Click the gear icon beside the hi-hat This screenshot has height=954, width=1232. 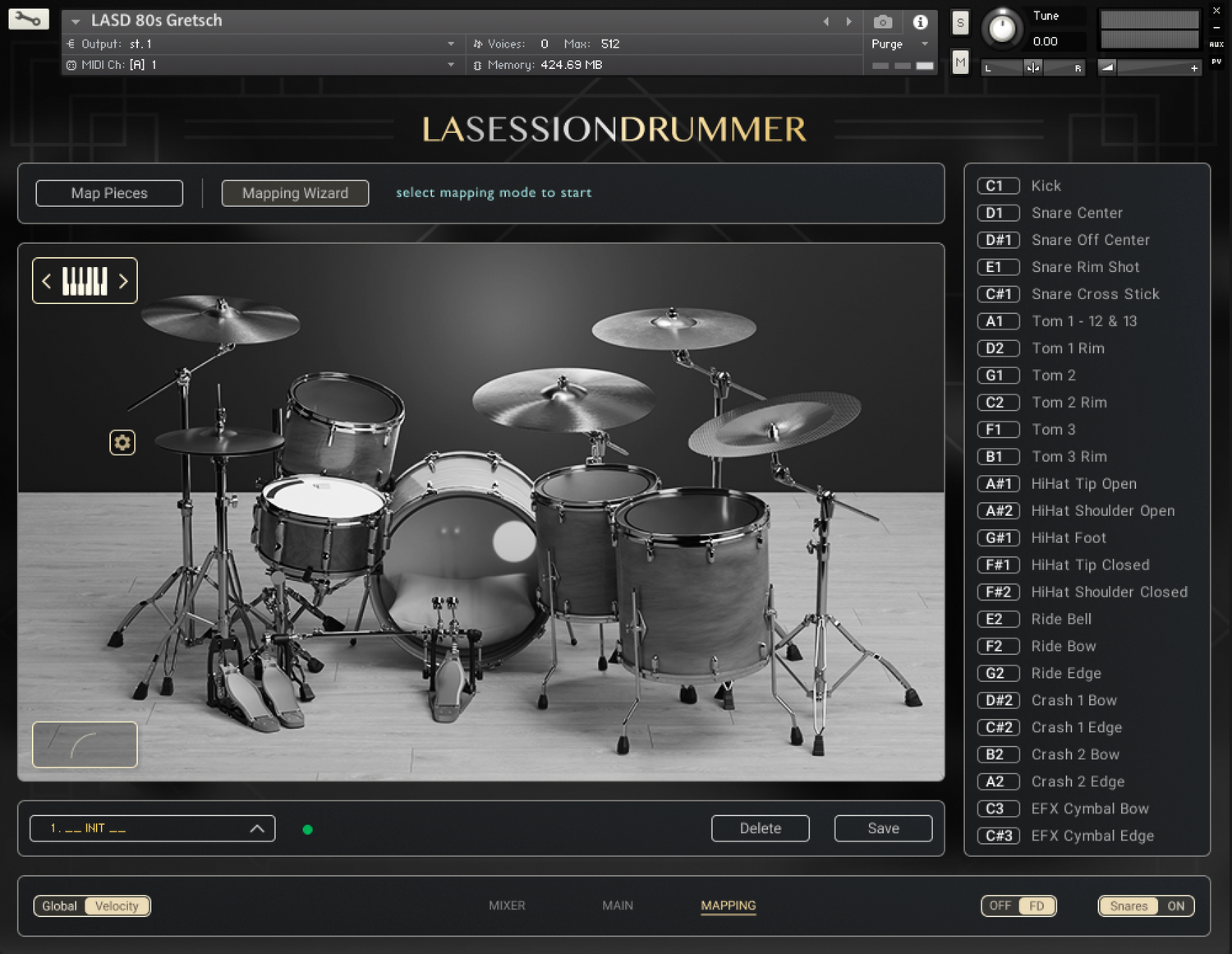pyautogui.click(x=122, y=443)
